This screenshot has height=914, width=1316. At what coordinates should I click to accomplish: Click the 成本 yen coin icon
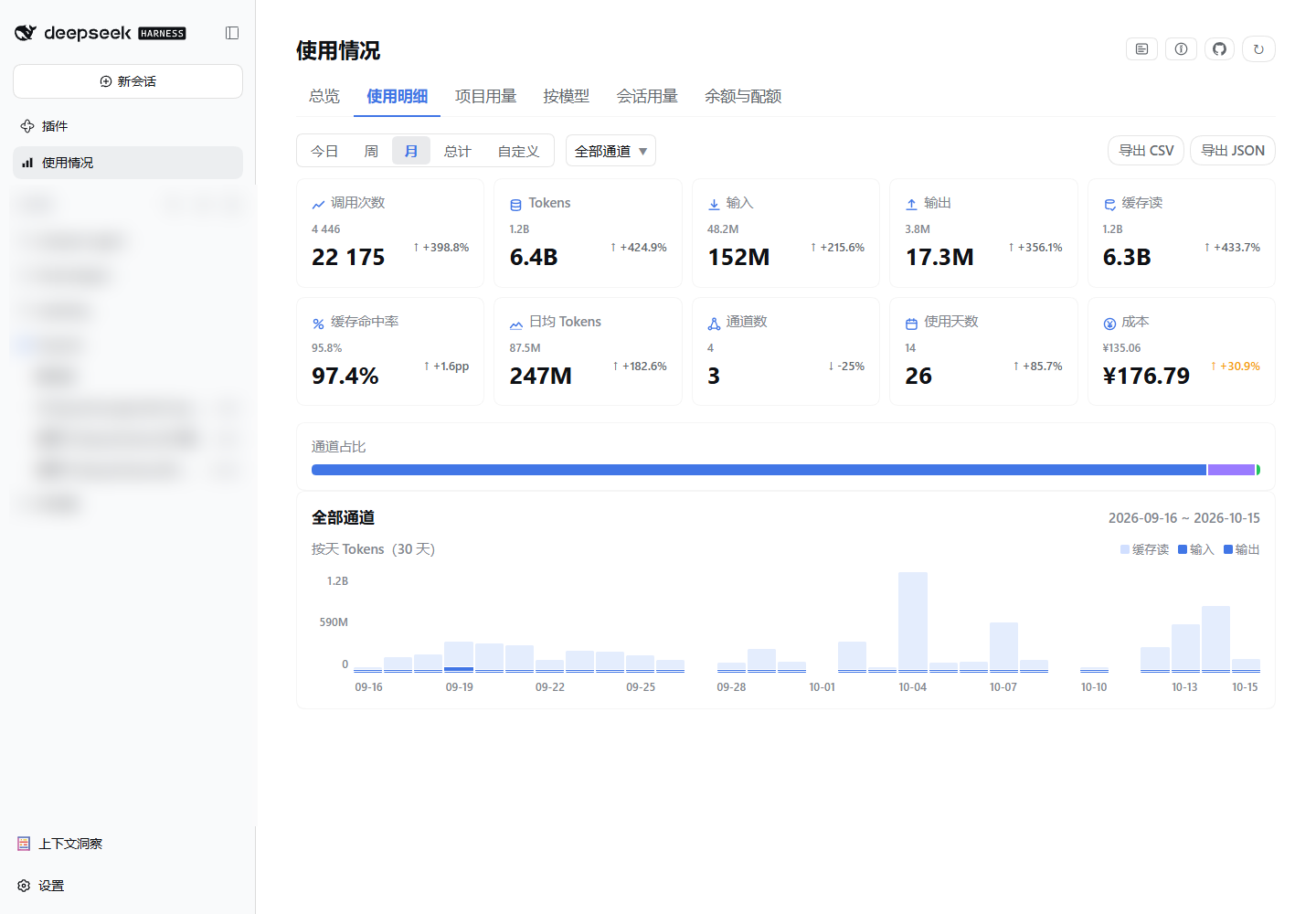1109,324
